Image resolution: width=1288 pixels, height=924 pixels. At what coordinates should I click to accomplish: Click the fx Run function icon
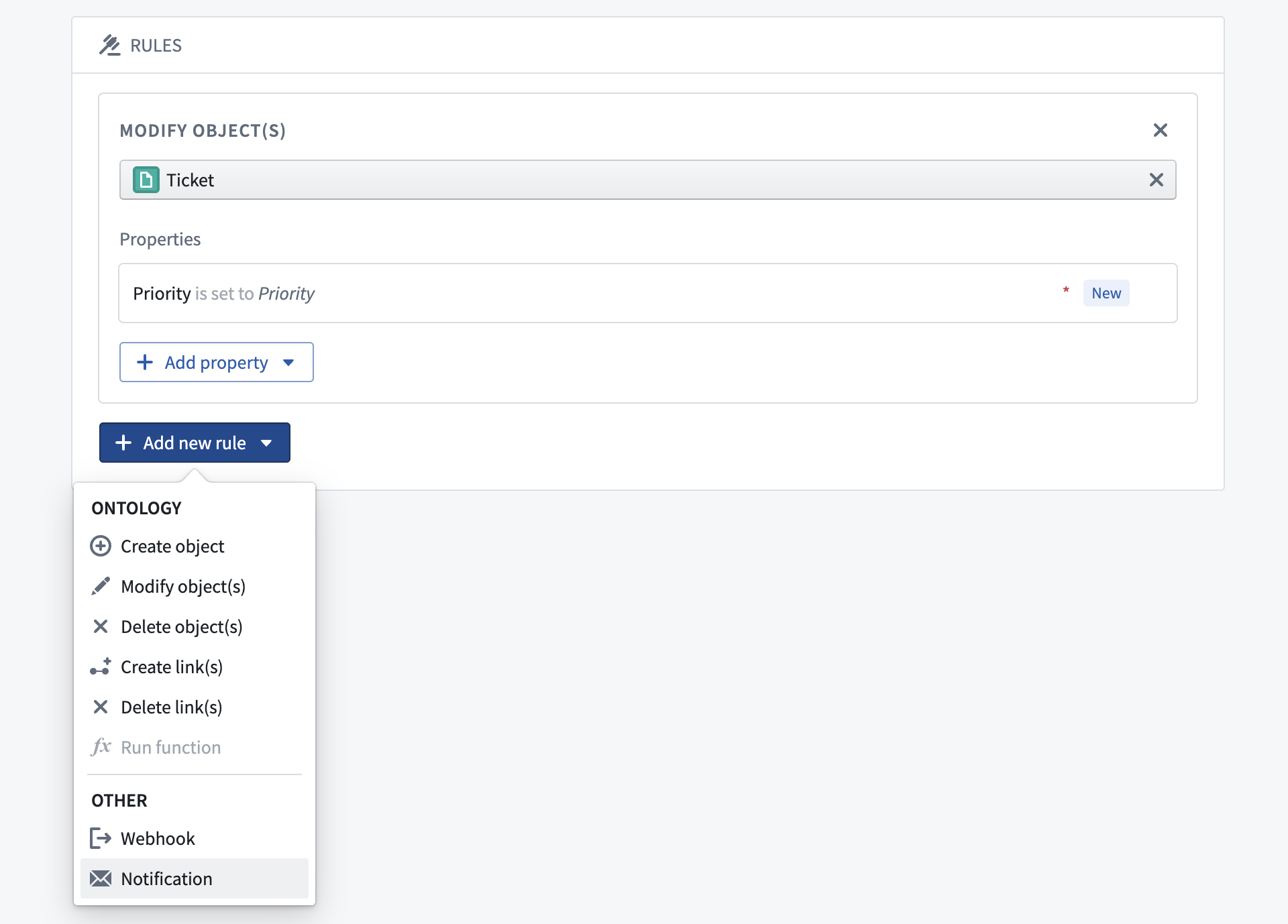pos(101,746)
